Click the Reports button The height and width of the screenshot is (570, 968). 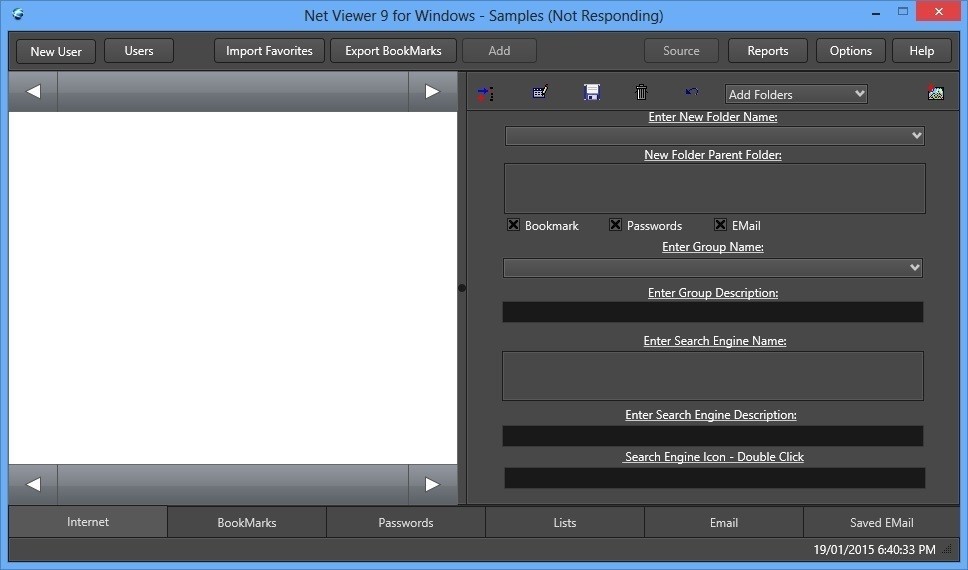767,51
